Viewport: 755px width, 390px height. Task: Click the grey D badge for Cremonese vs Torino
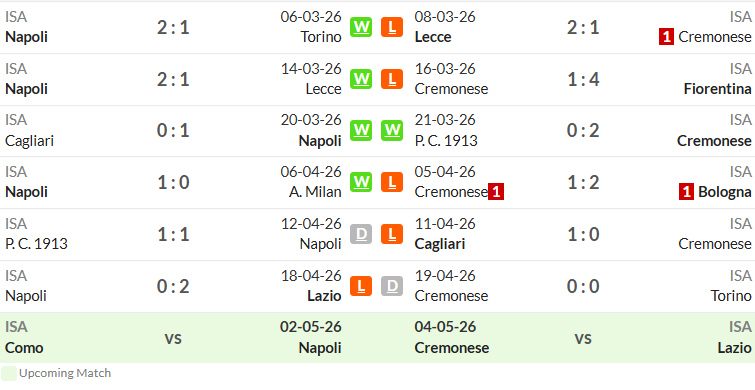[x=392, y=286]
